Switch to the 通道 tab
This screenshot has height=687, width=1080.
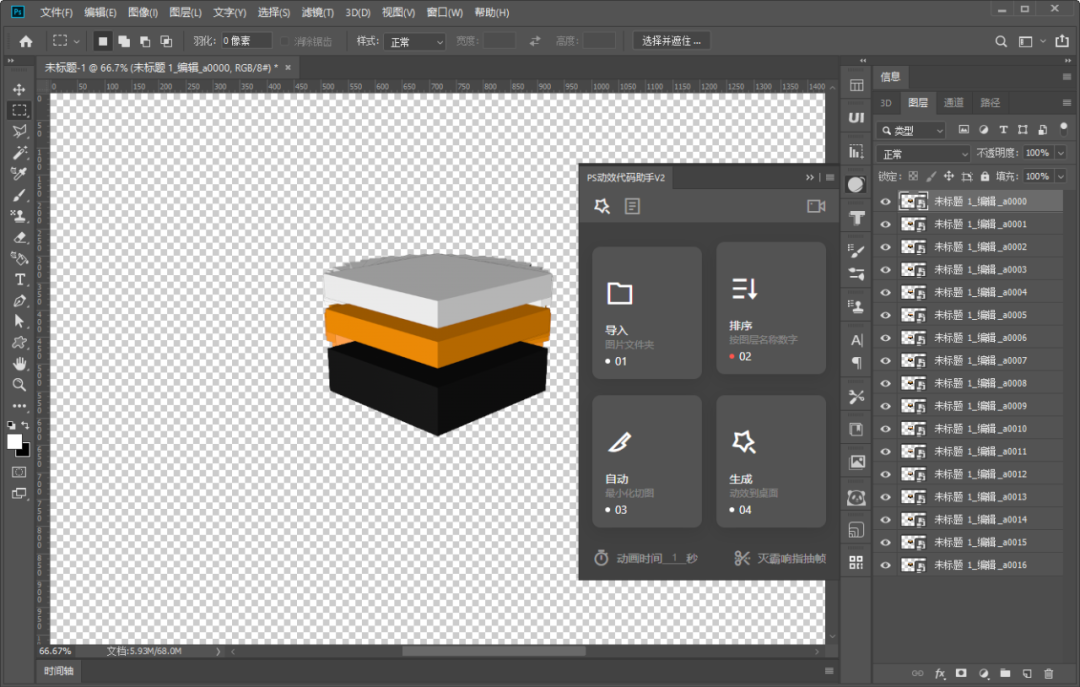[x=954, y=103]
